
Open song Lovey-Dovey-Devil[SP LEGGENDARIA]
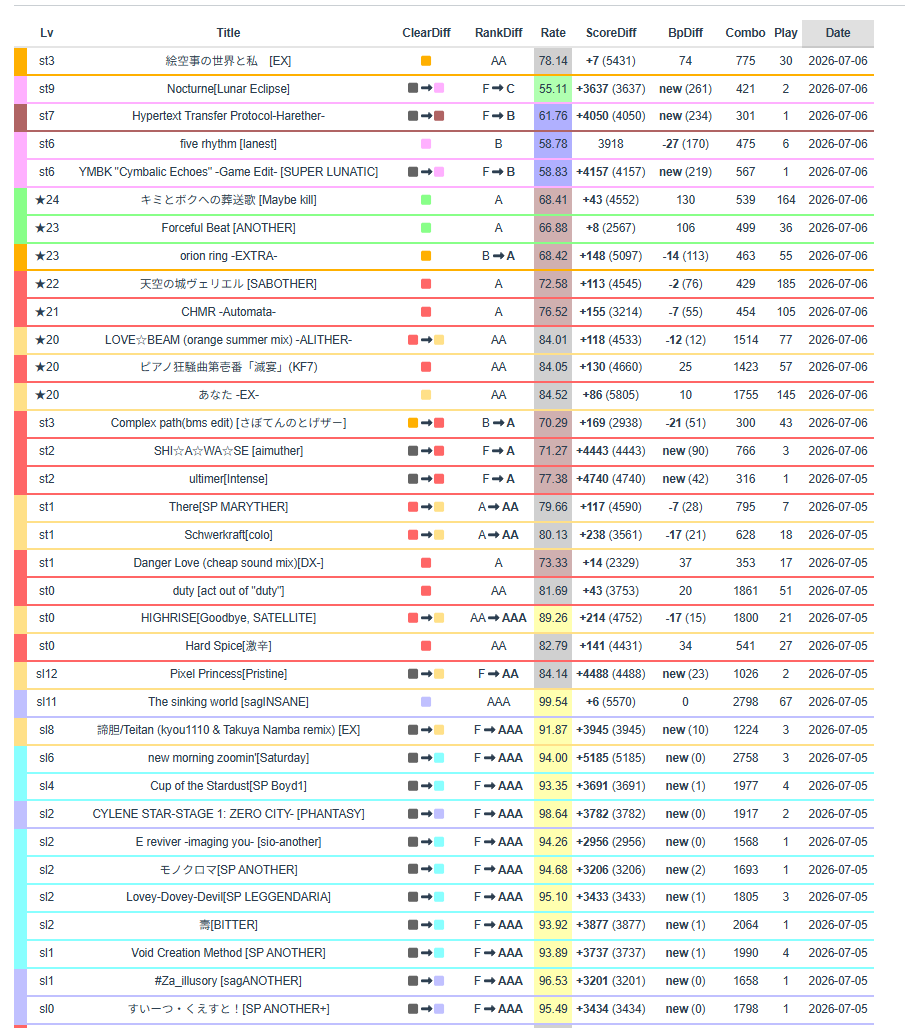[x=228, y=897]
